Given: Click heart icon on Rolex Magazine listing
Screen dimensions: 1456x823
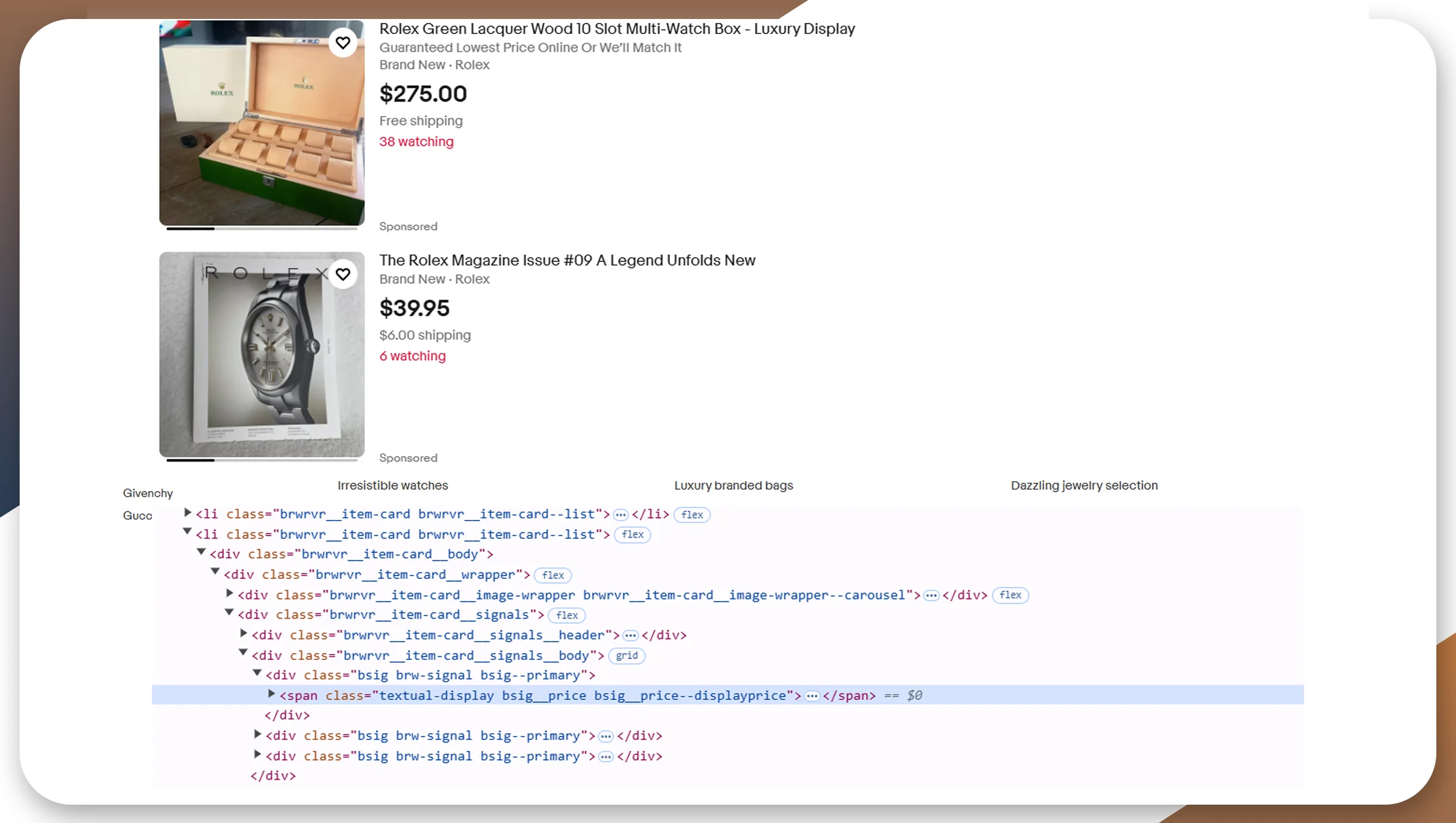Looking at the screenshot, I should (343, 274).
